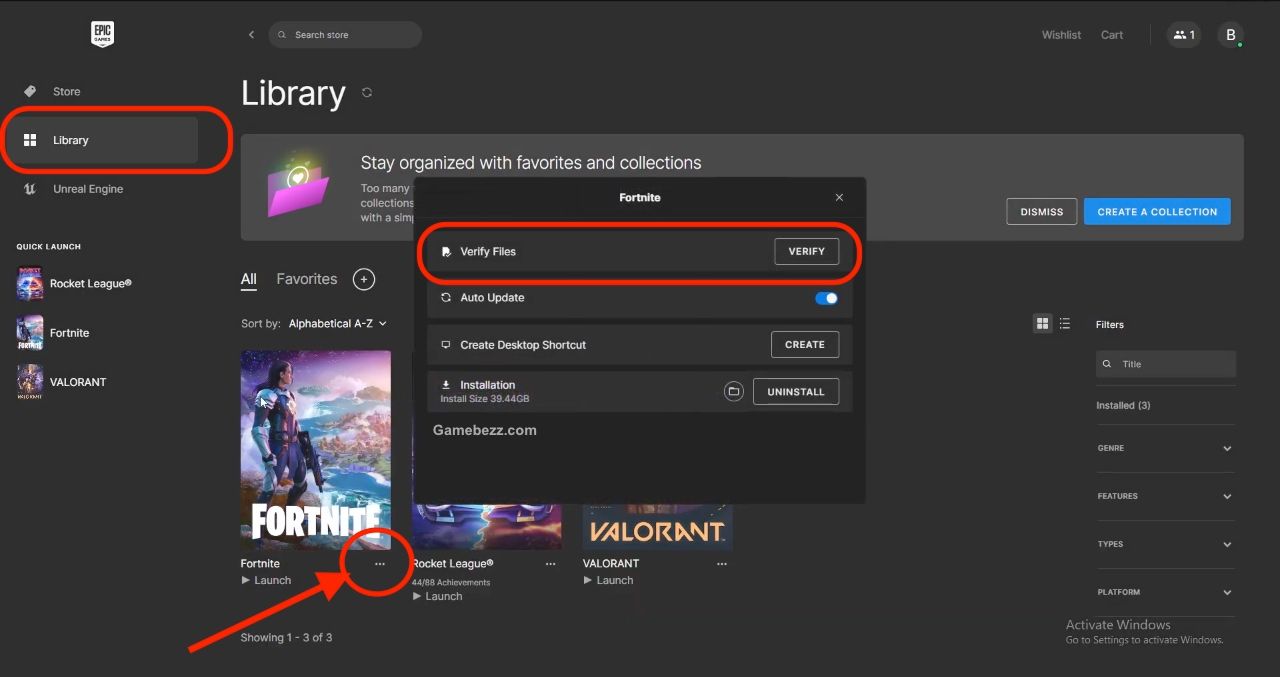Launch VALORANT from its library card

point(609,580)
